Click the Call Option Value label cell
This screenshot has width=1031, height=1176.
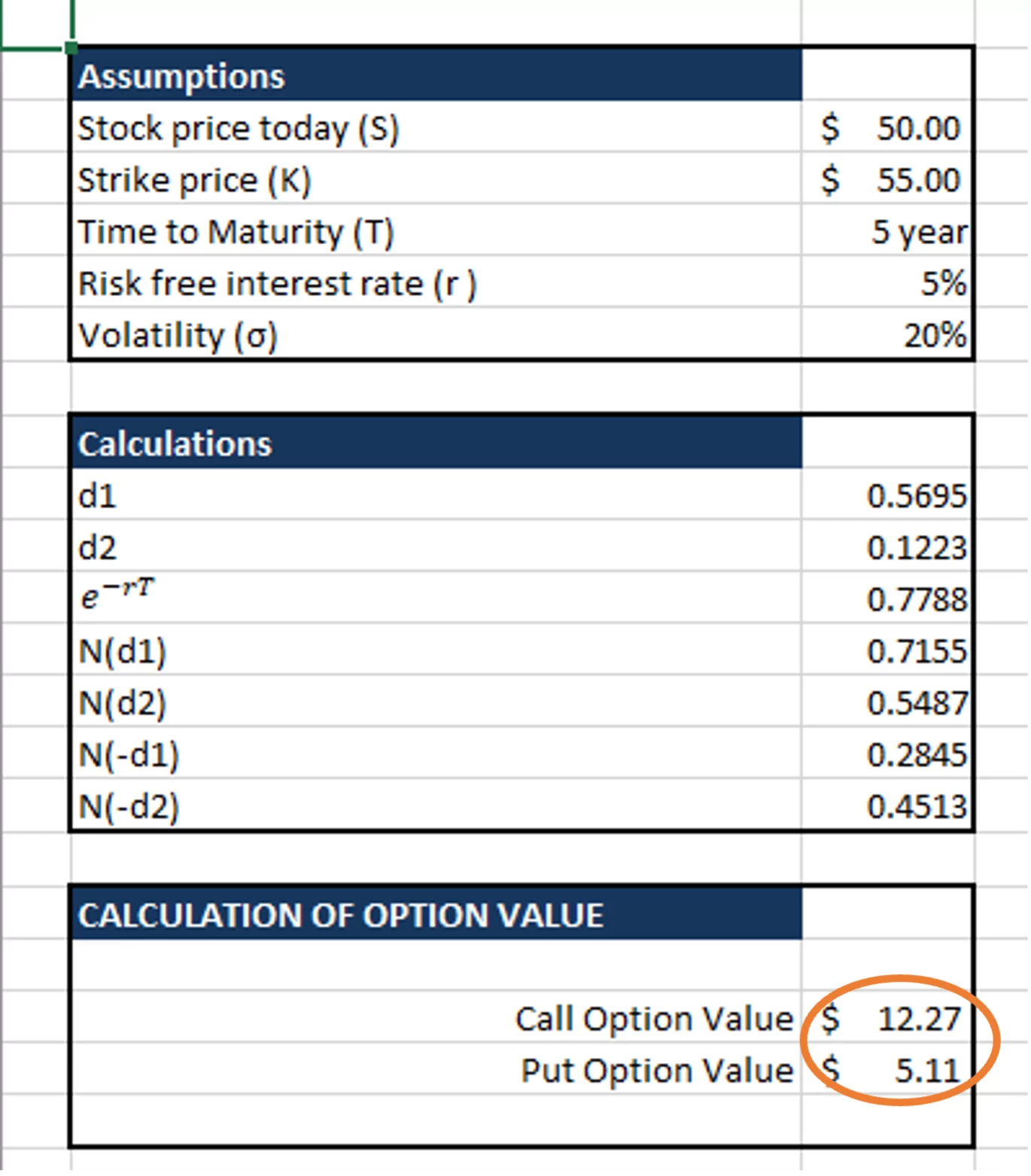click(653, 1019)
